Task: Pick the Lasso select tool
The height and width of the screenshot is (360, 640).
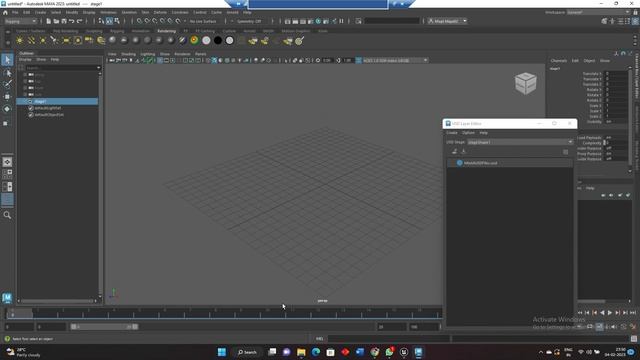Action: (7, 73)
